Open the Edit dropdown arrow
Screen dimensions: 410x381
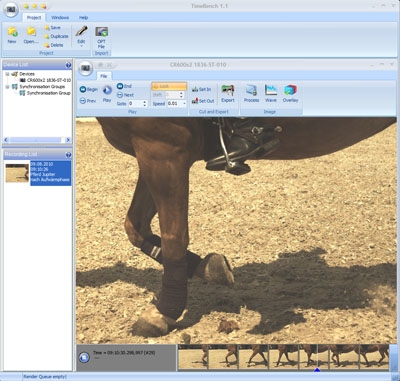pyautogui.click(x=81, y=46)
